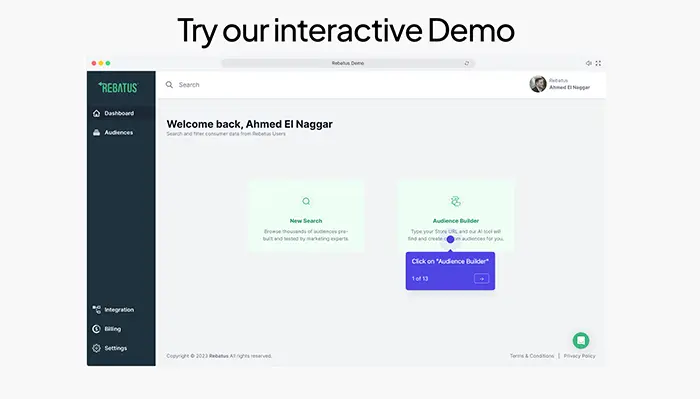Click the Rebatus Demo address bar
Image resolution: width=700 pixels, height=399 pixels.
pos(348,63)
